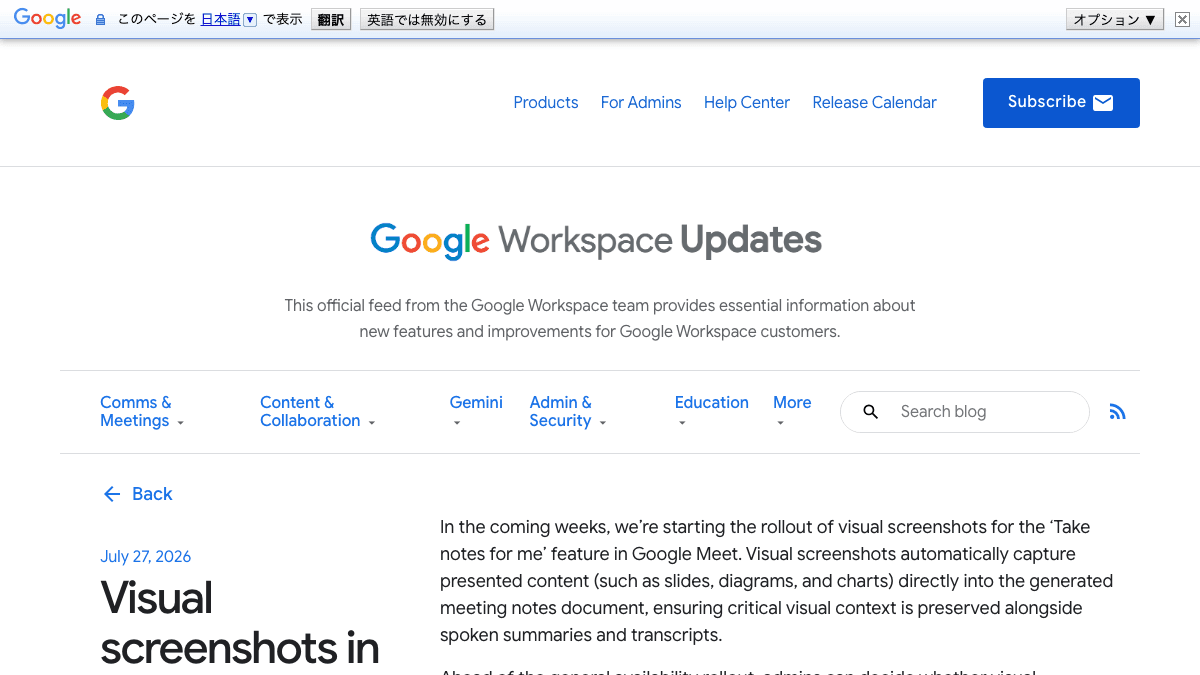Screen dimensions: 1200x675
Task: Click the で表示 text in translate bar
Action: coord(283,19)
